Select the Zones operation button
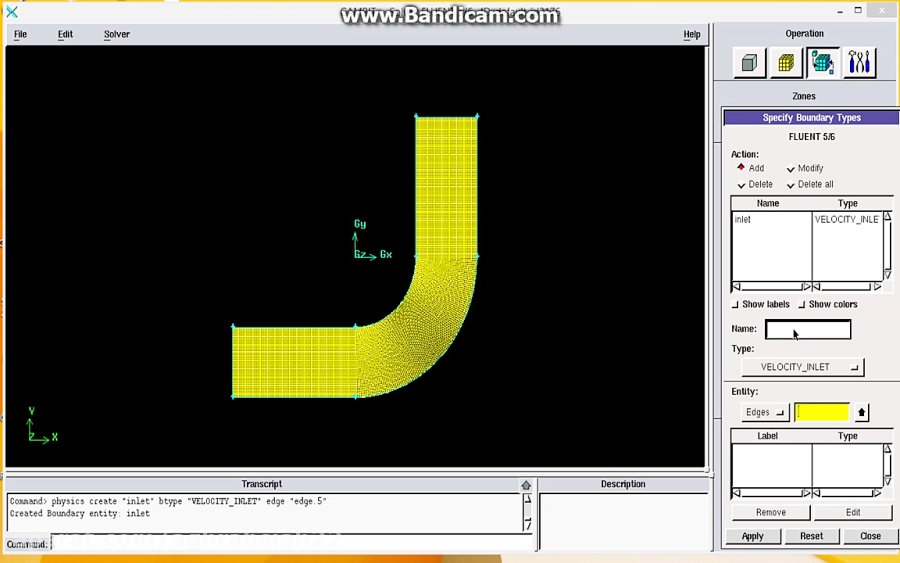The width and height of the screenshot is (900, 563). pos(822,63)
